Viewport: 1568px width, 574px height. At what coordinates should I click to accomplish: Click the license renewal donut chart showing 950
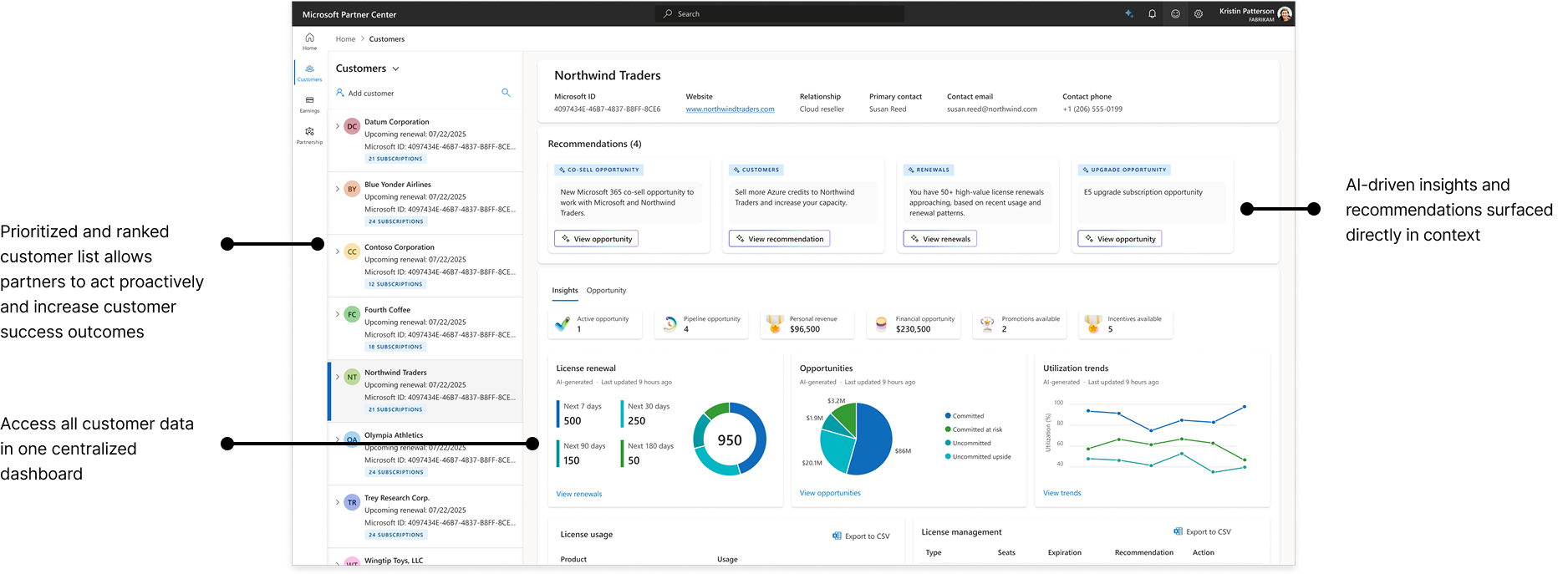click(730, 439)
